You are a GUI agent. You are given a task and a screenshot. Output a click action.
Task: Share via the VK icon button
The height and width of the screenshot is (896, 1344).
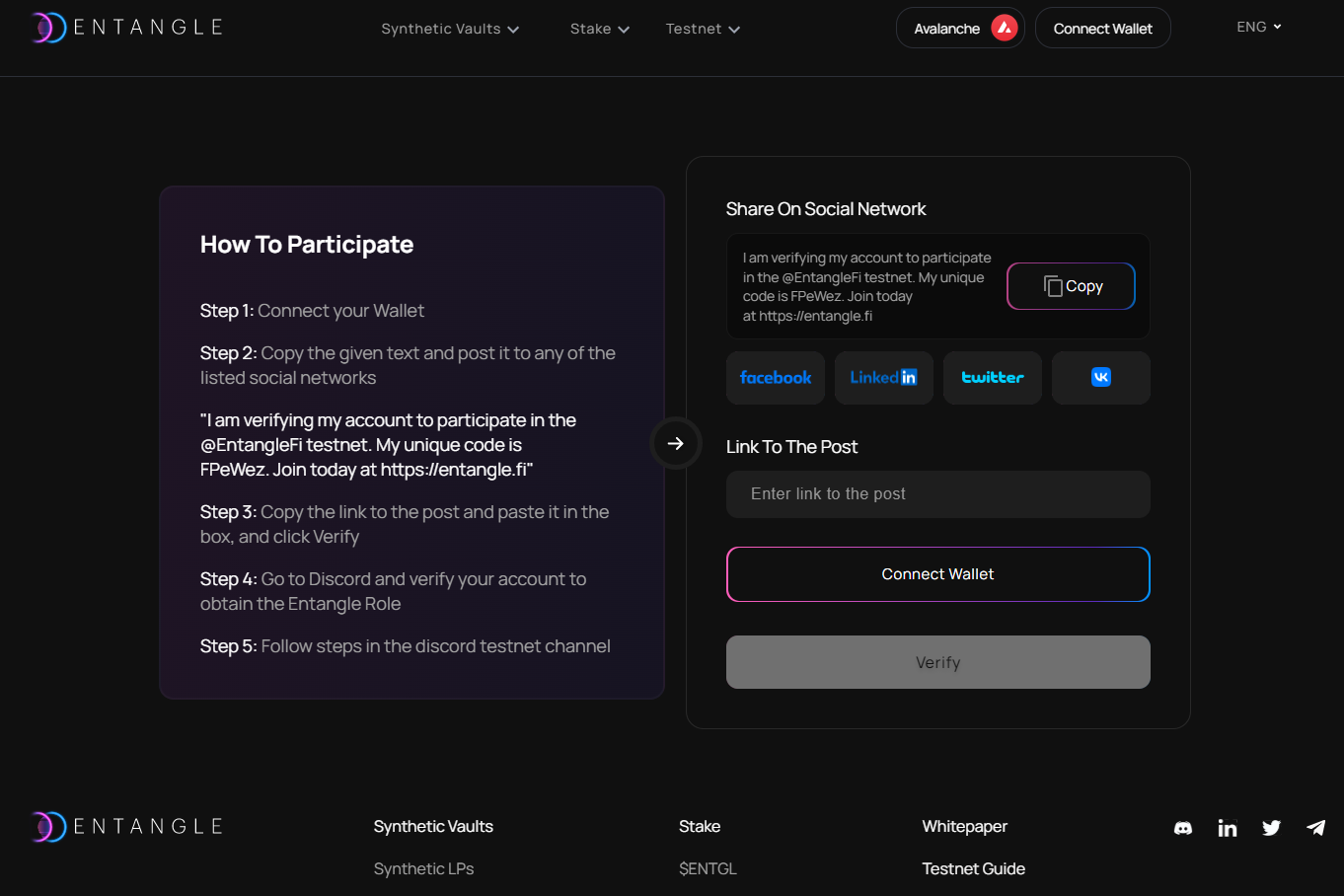tap(1100, 378)
